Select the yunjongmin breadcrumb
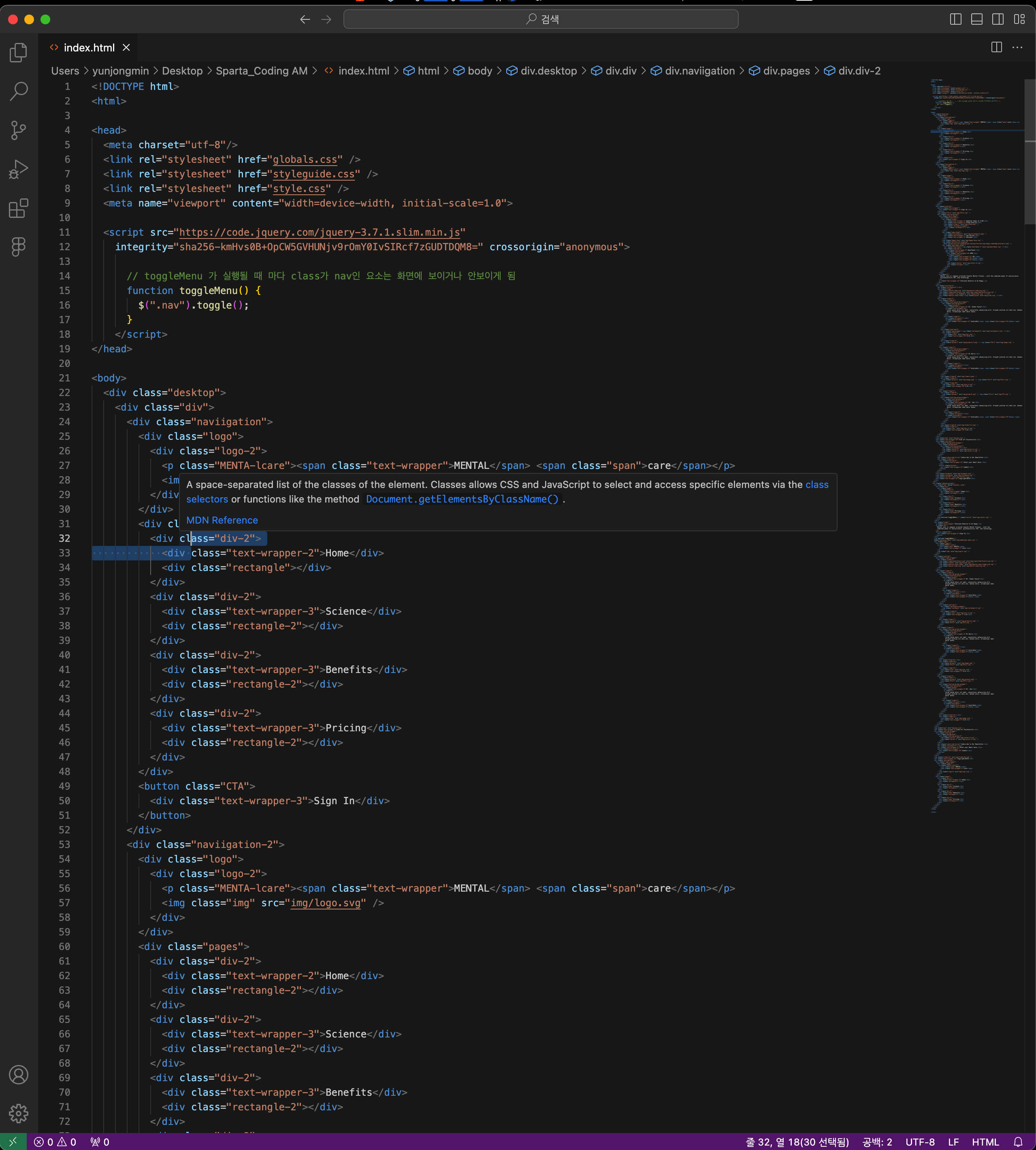 tap(120, 70)
